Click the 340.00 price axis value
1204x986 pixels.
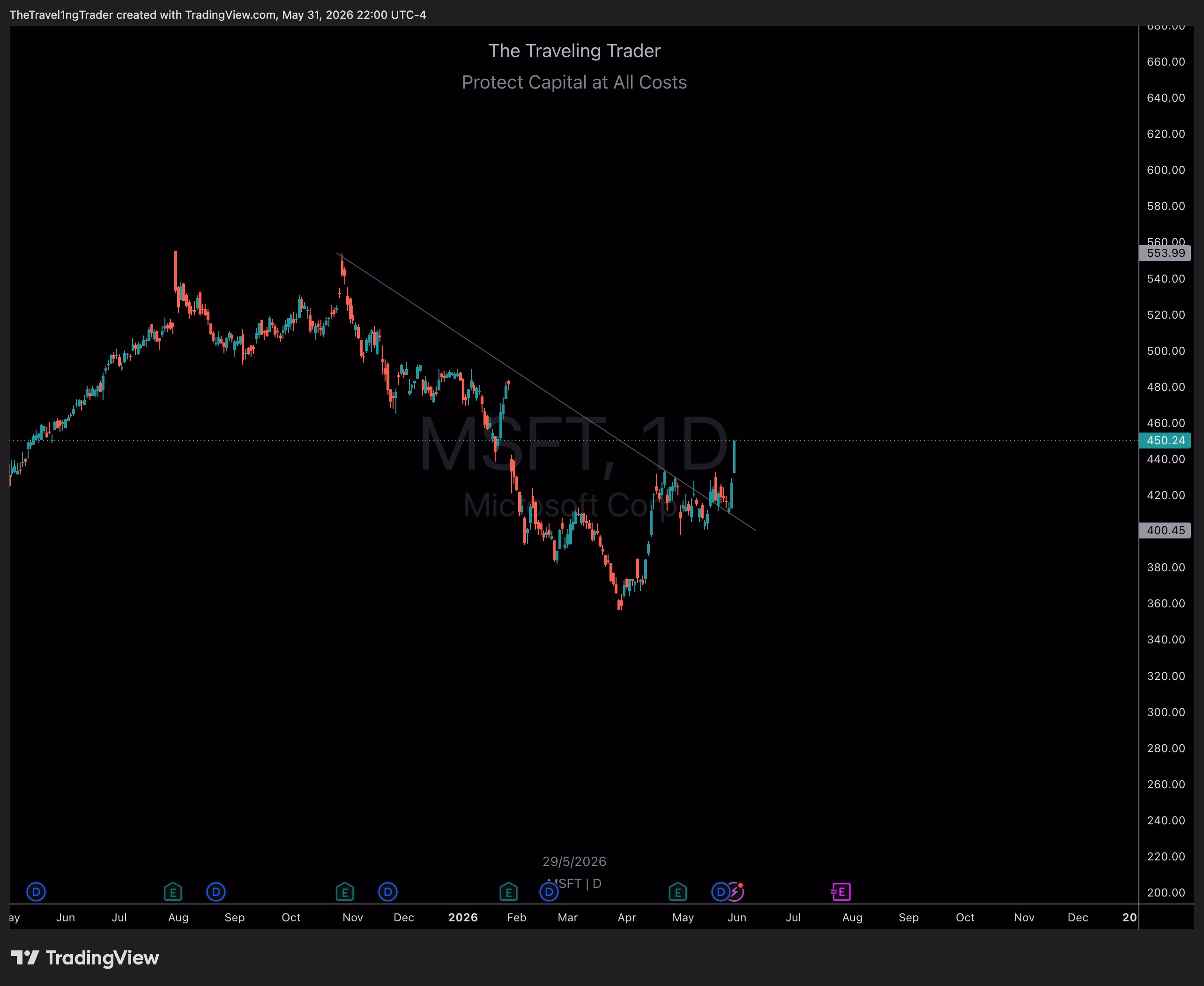[1166, 640]
